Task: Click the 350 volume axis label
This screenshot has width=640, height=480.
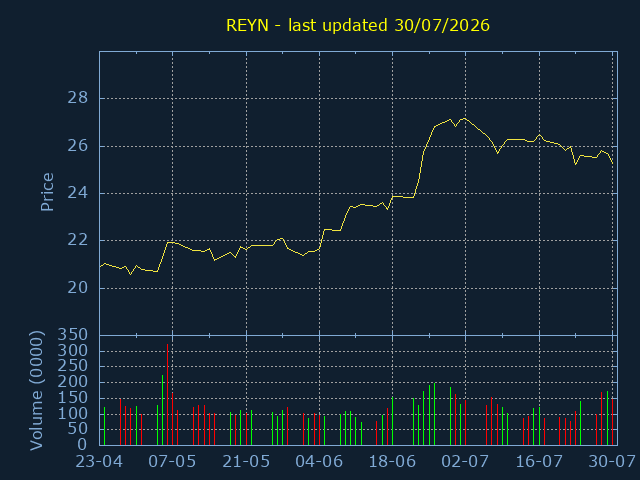Action: (73, 335)
